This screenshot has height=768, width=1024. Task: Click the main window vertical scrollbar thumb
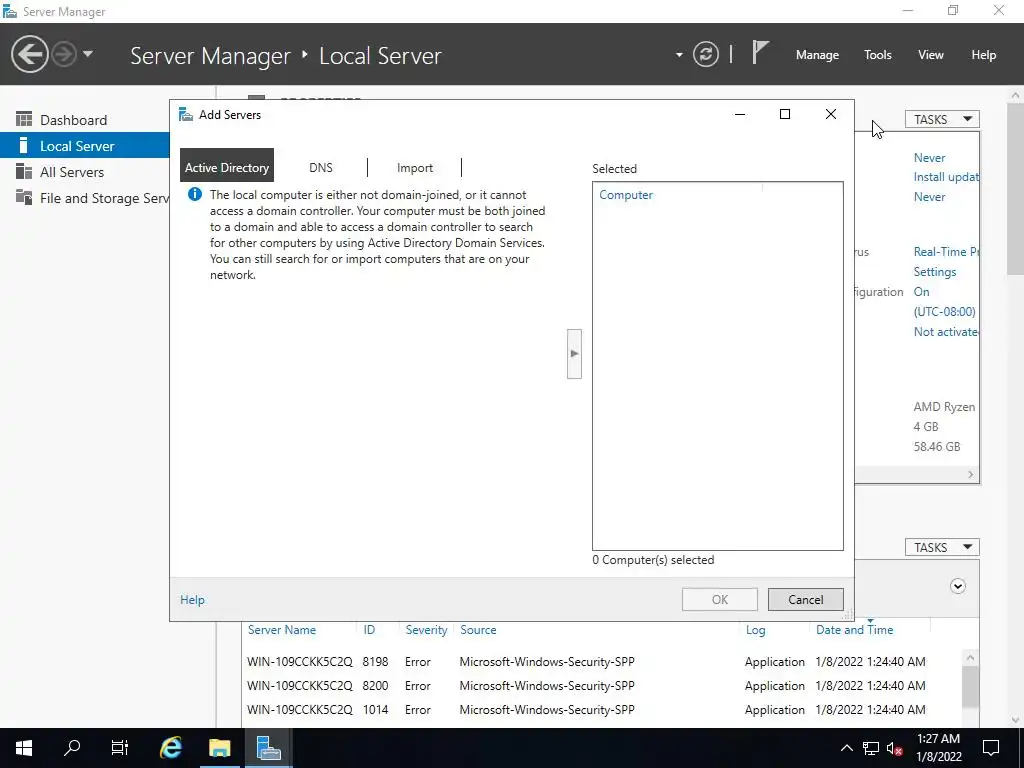coord(1015,188)
